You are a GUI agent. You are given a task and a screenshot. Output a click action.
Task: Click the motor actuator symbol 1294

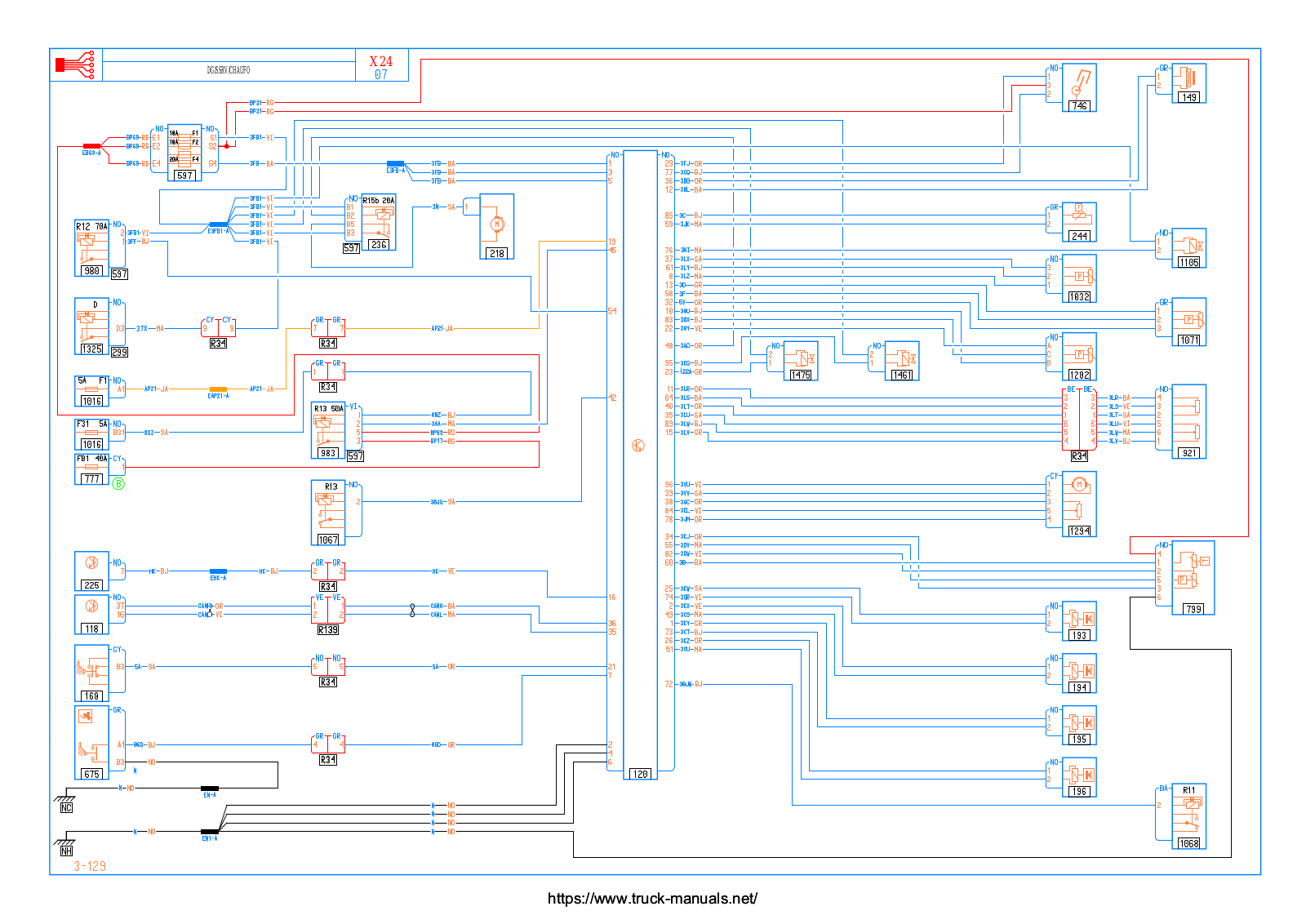pyautogui.click(x=1079, y=504)
